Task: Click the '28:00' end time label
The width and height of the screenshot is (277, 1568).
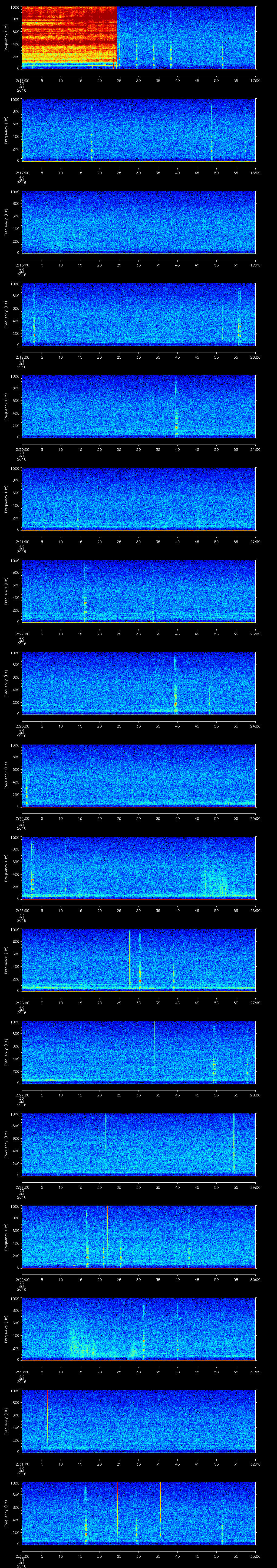Action: click(x=255, y=1095)
